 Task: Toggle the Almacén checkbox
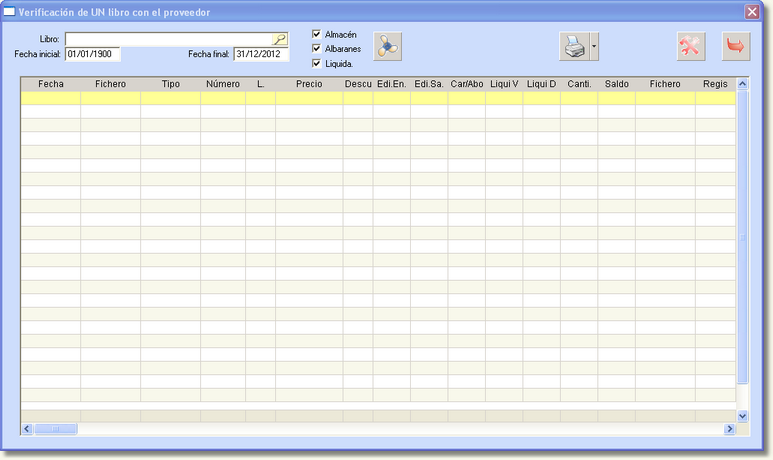[317, 34]
